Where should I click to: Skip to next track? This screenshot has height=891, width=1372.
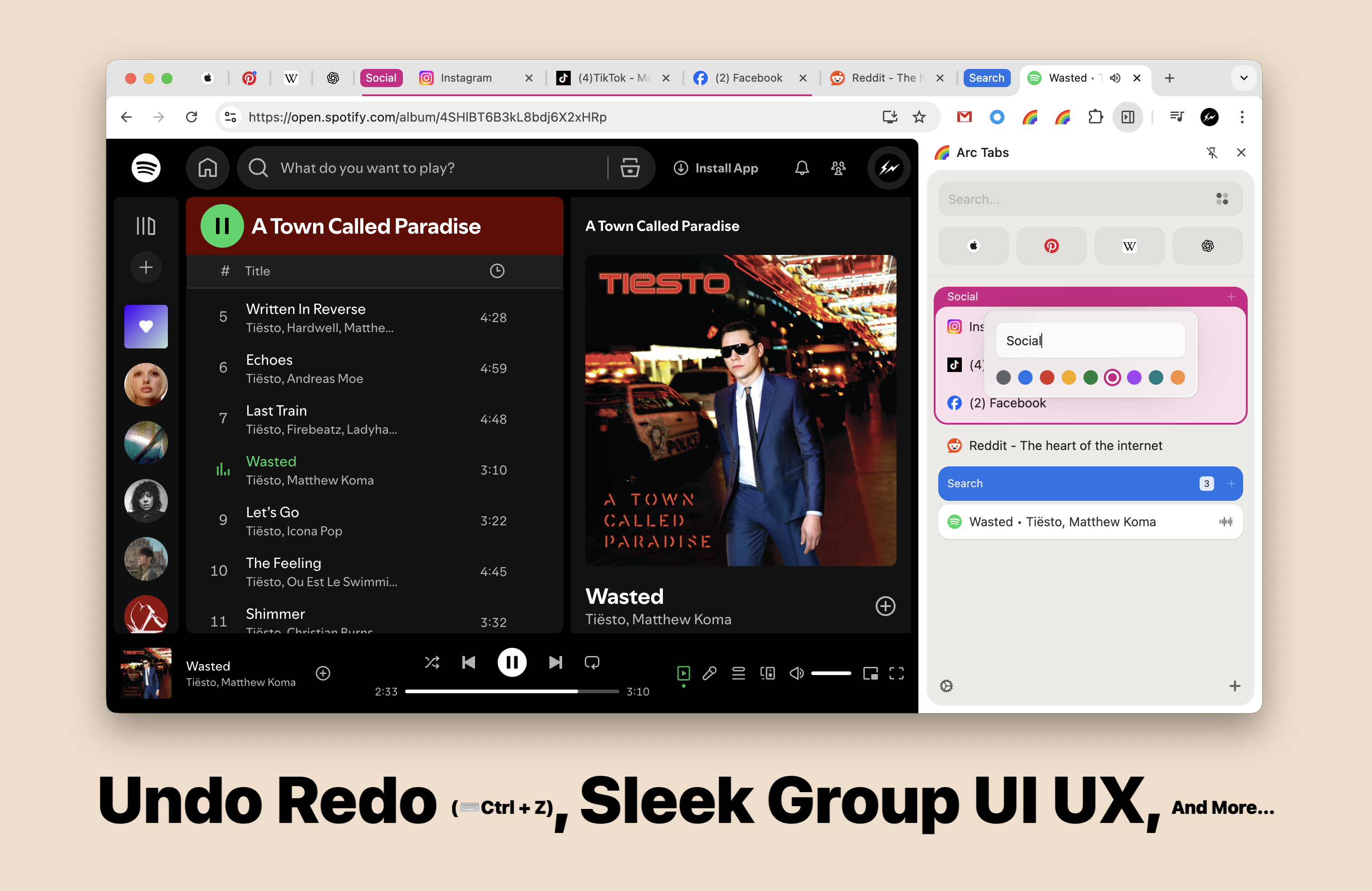(x=555, y=662)
